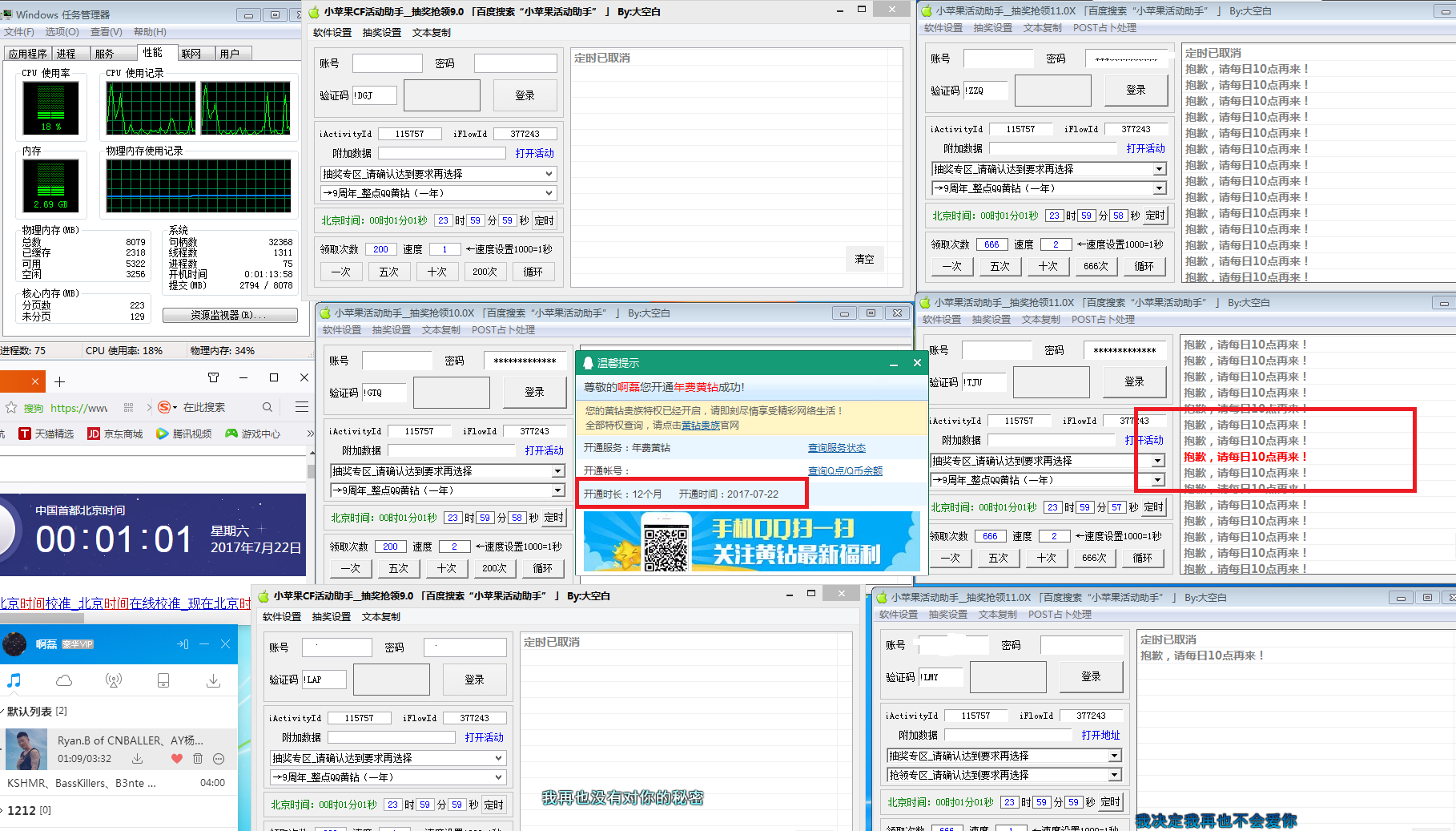Click 账号 input field in the !DGJ window

click(388, 63)
